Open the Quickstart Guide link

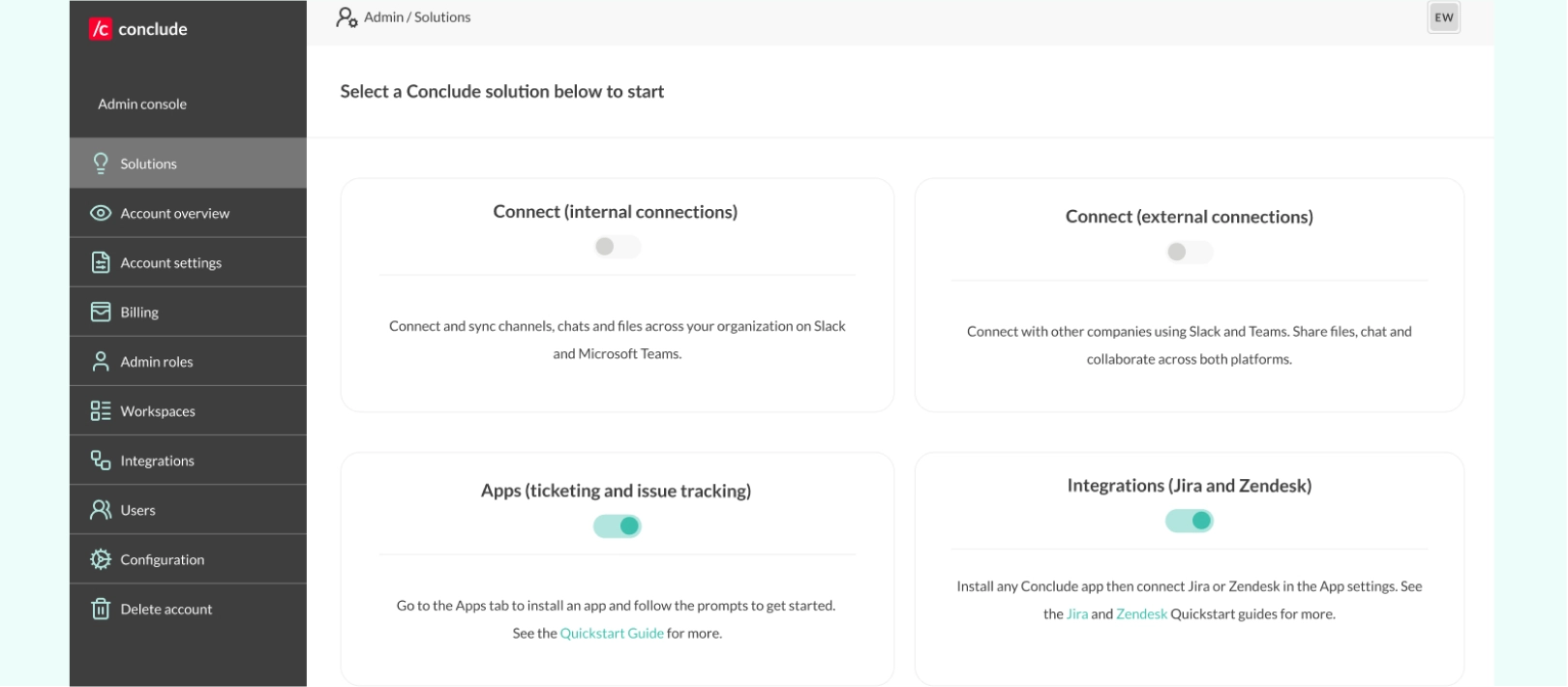click(x=612, y=632)
